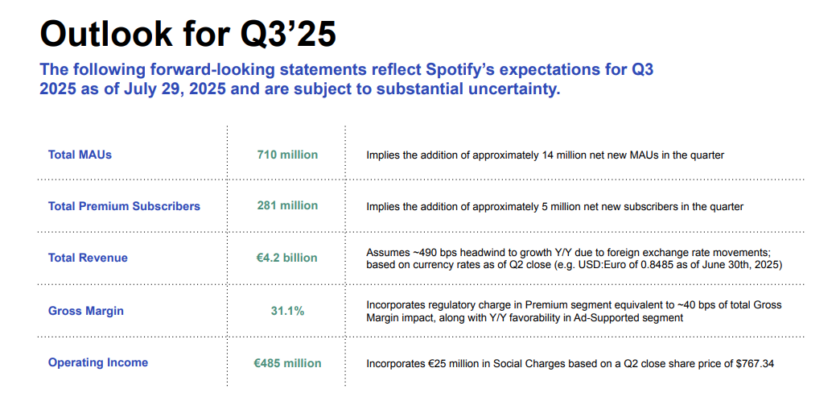
Task: Click the 'Total MAUs' row label
Action: click(x=80, y=155)
